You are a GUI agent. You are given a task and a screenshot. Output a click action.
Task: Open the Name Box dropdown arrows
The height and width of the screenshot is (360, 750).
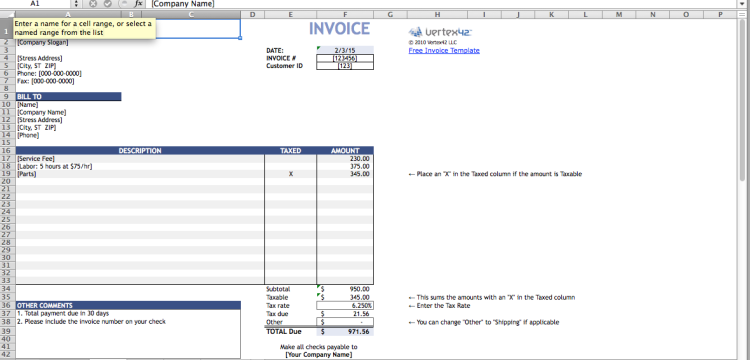tap(76, 3)
